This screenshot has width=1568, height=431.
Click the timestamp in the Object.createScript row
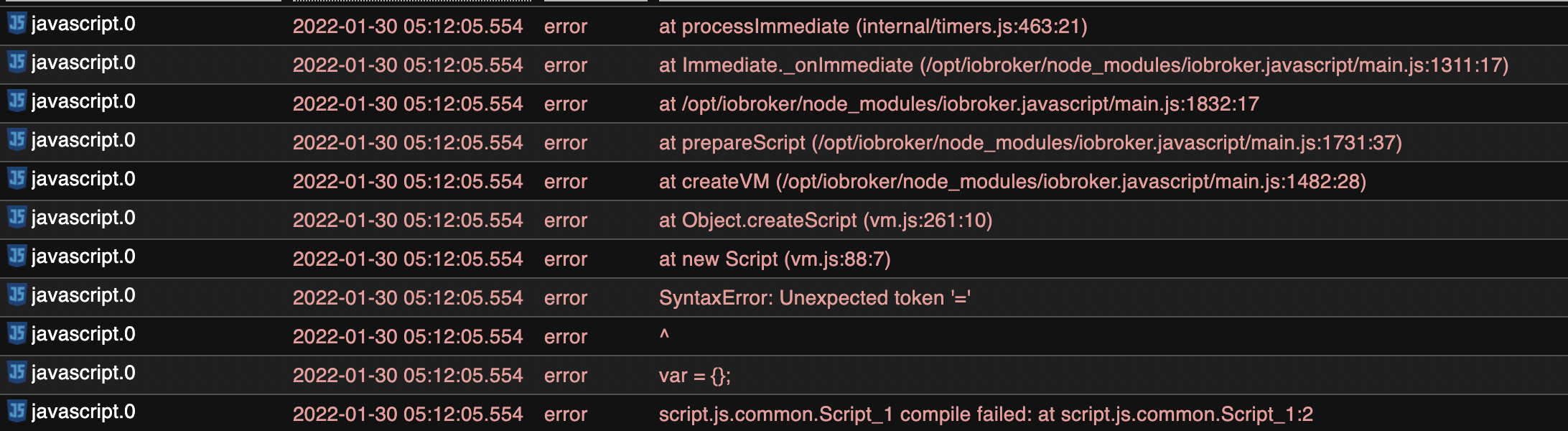[408, 221]
